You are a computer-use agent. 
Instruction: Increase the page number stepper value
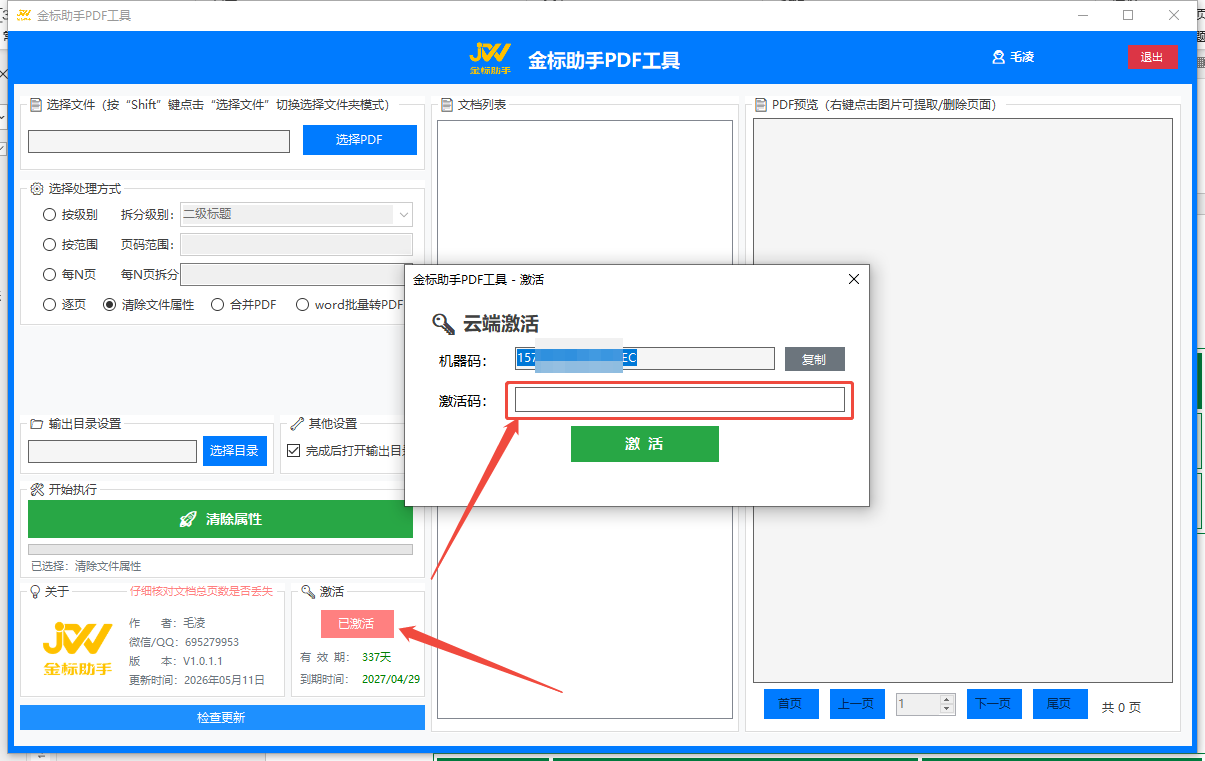(x=947, y=699)
